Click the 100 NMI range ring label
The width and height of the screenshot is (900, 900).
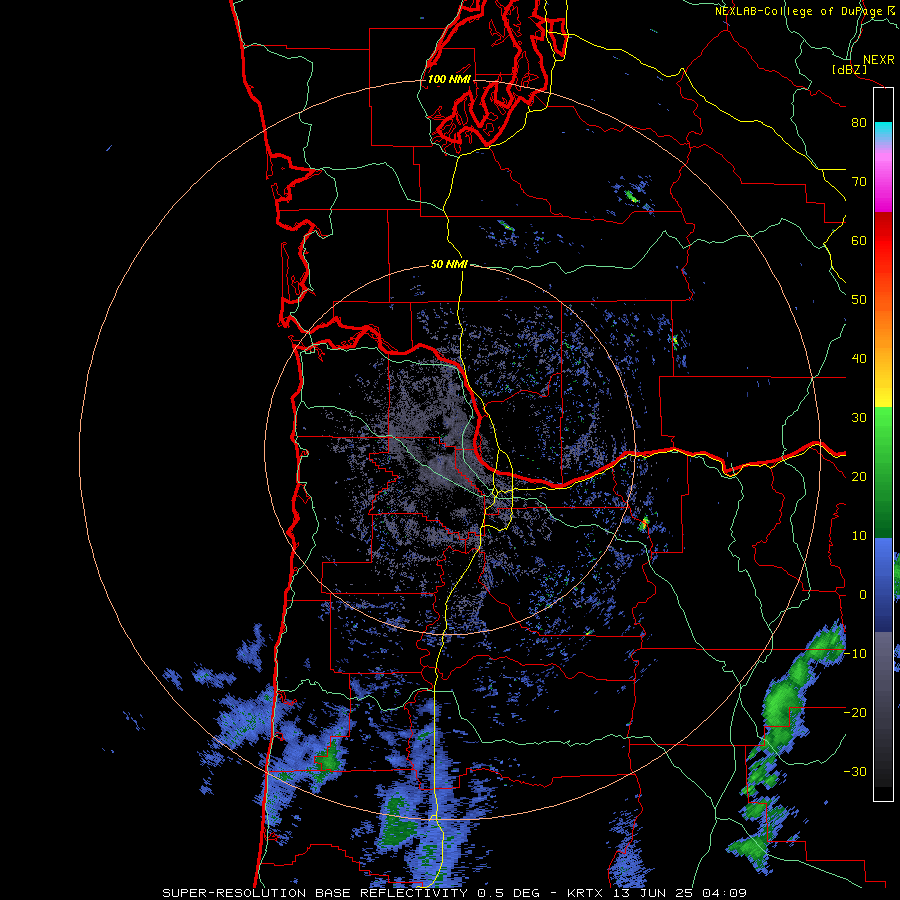[449, 79]
